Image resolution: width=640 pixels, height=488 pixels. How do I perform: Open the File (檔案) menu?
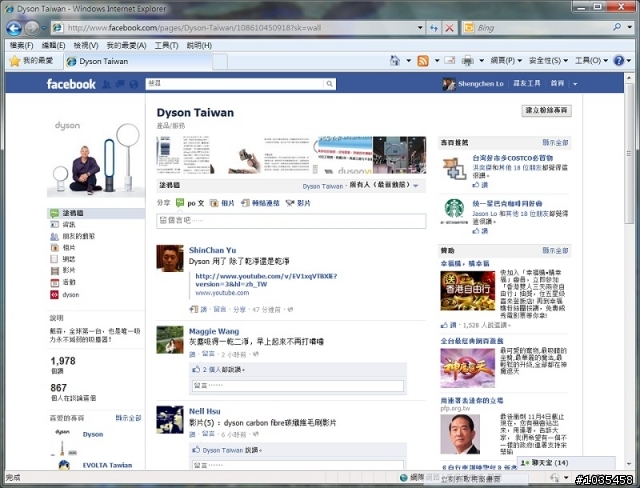click(21, 45)
